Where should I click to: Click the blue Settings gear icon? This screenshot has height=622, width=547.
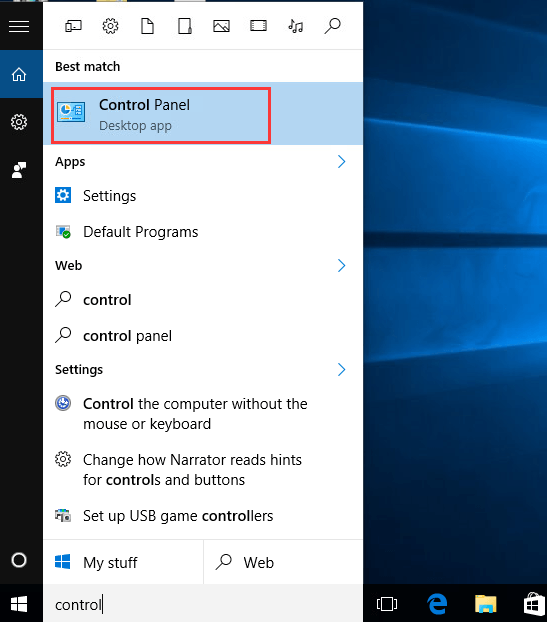[x=63, y=195]
